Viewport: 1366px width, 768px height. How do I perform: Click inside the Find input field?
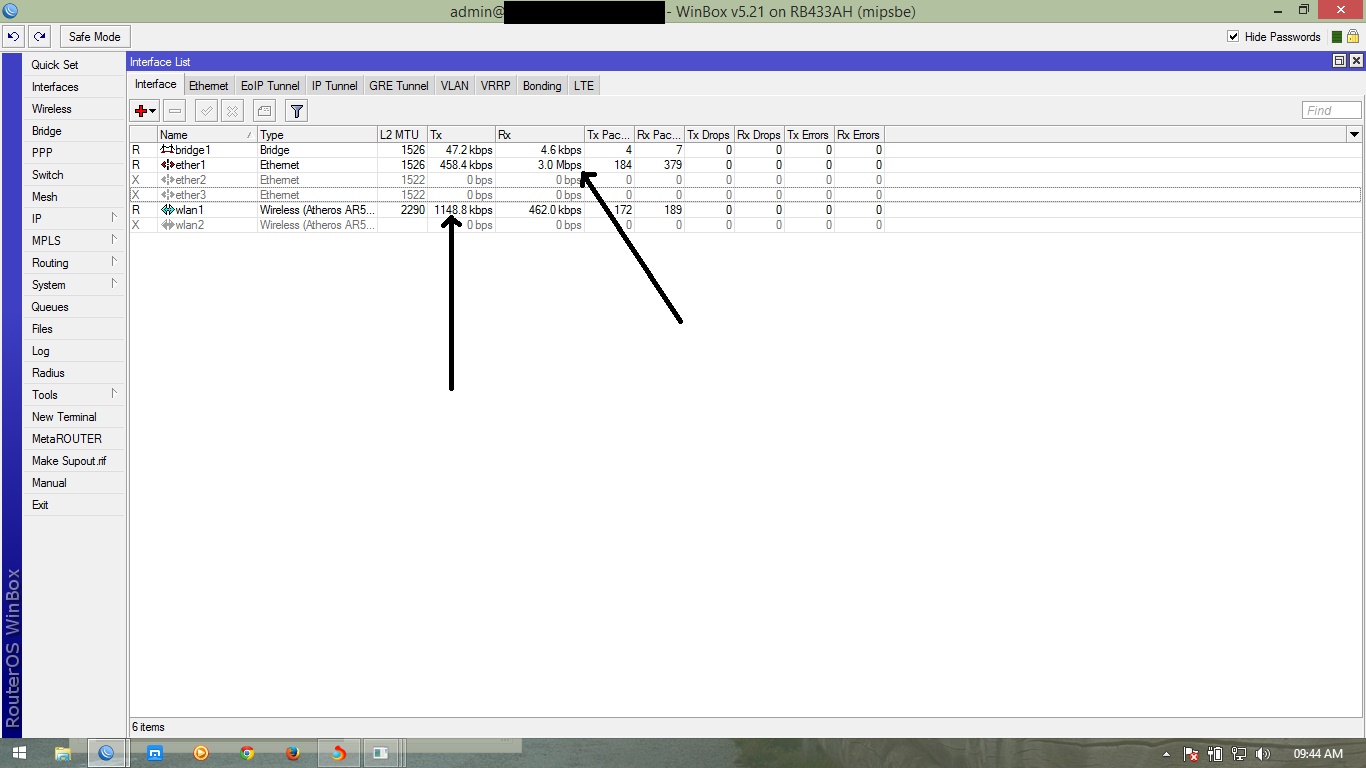point(1330,110)
